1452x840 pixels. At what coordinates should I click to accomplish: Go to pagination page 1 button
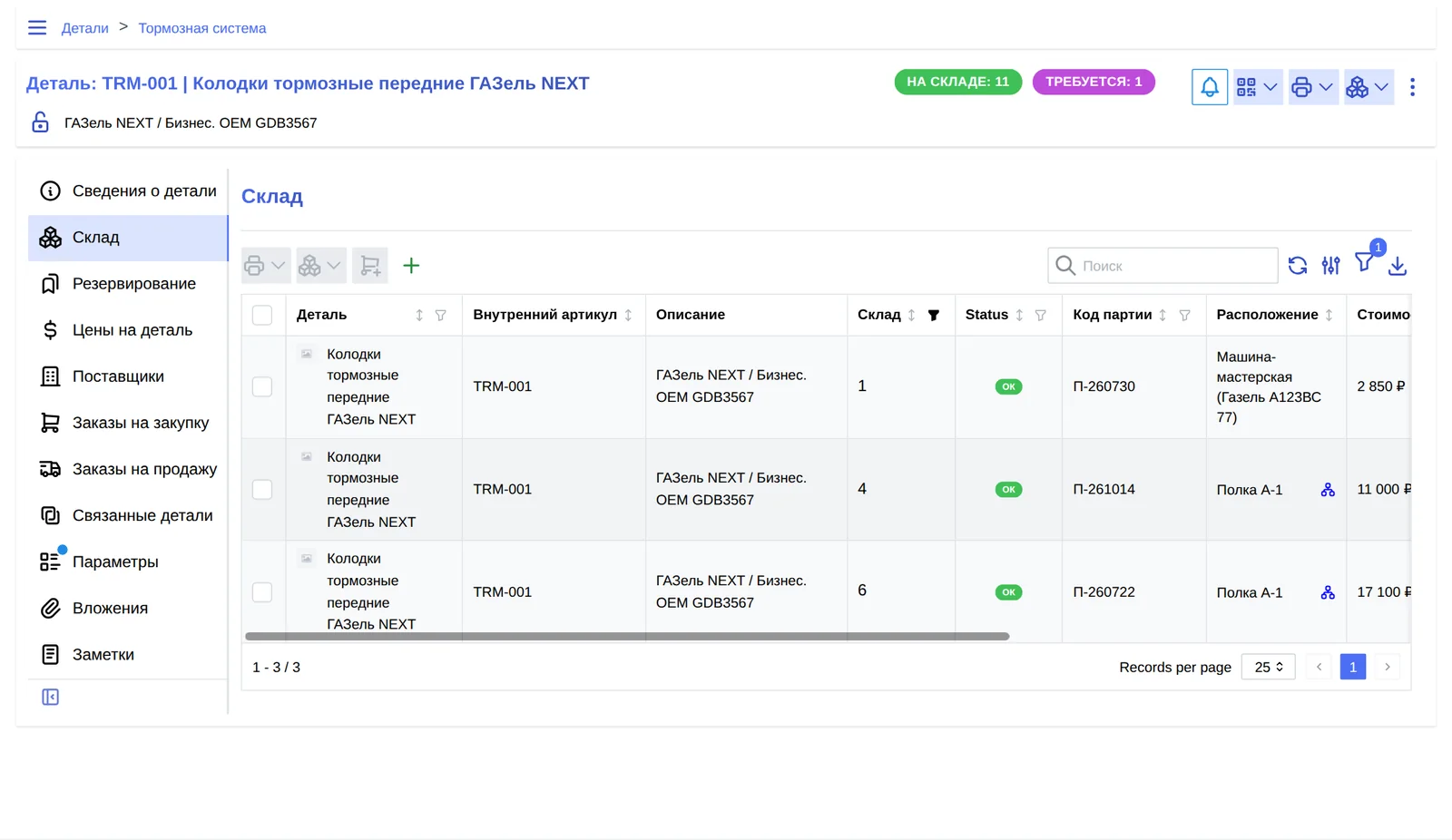click(x=1353, y=667)
